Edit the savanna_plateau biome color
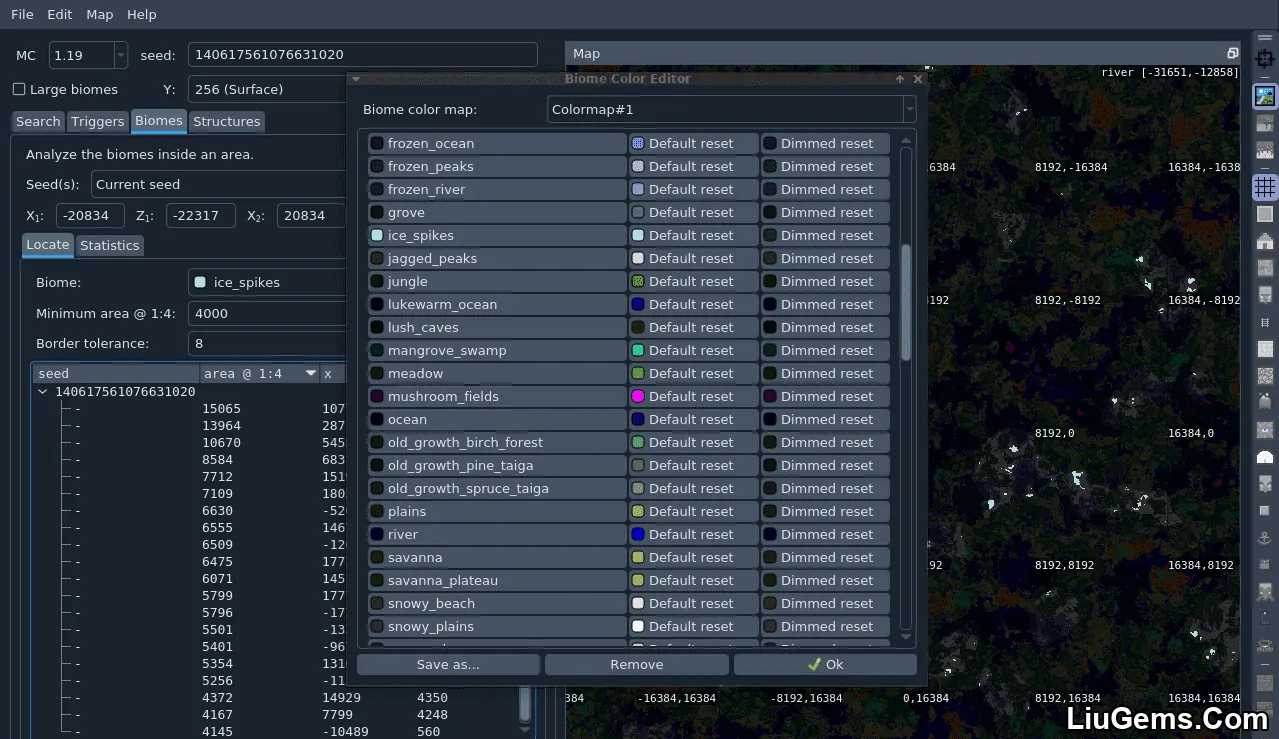Viewport: 1279px width, 739px height. click(x=497, y=580)
